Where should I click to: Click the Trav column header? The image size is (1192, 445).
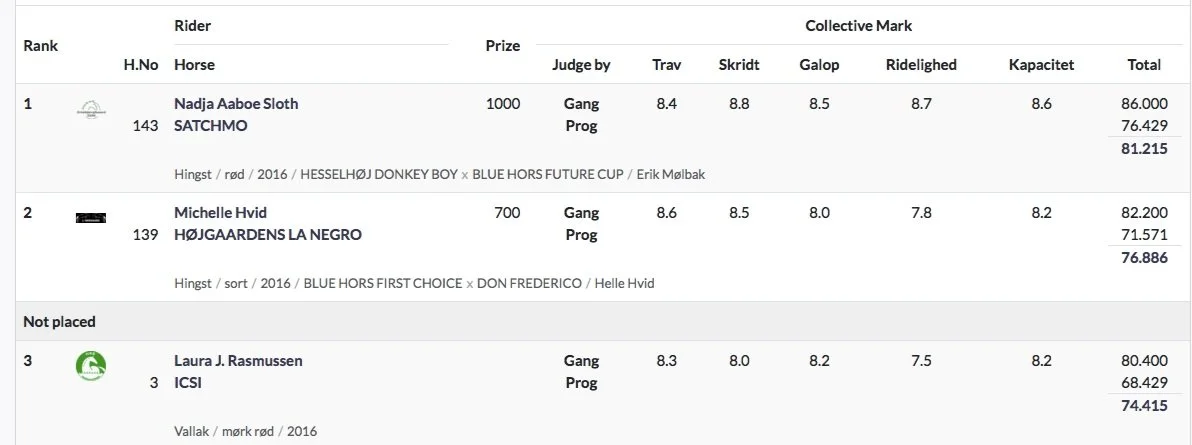click(667, 65)
